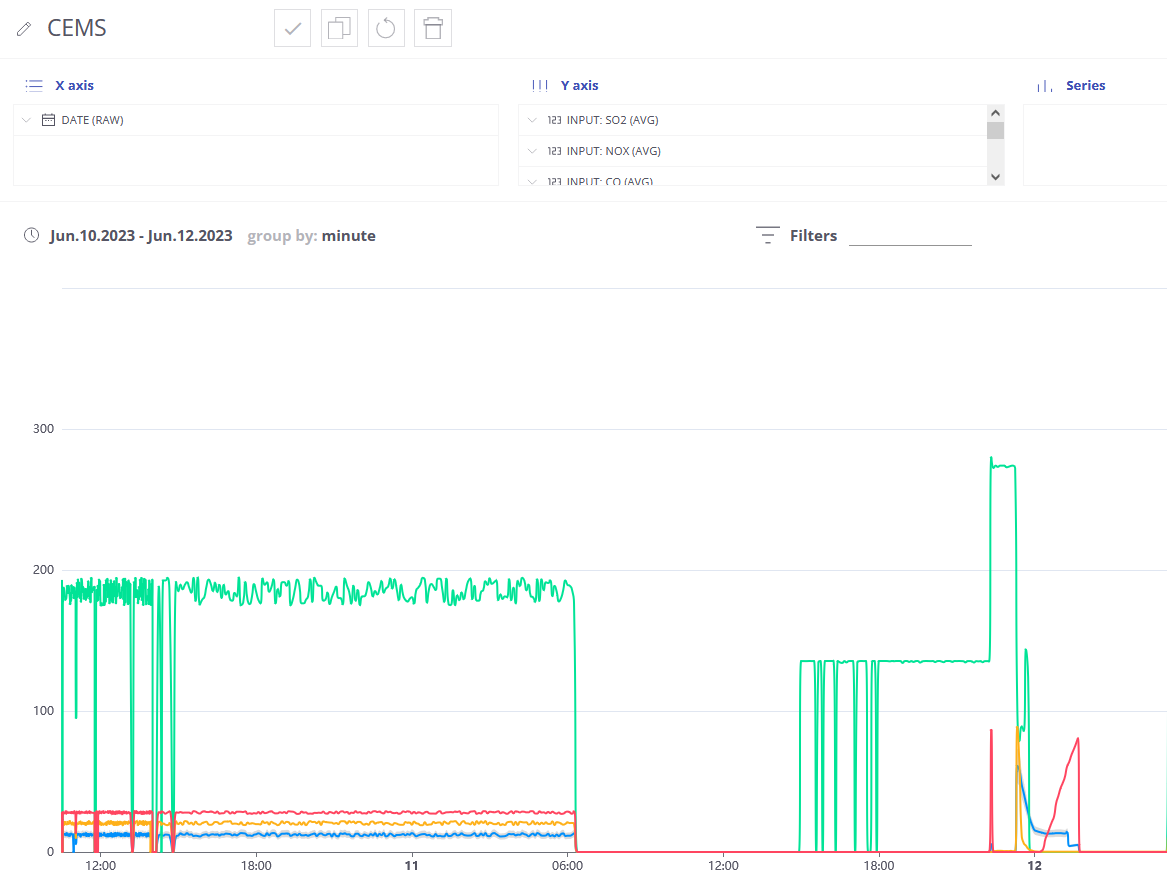Delete the chart via the trash icon
This screenshot has height=883, width=1167.
click(432, 28)
